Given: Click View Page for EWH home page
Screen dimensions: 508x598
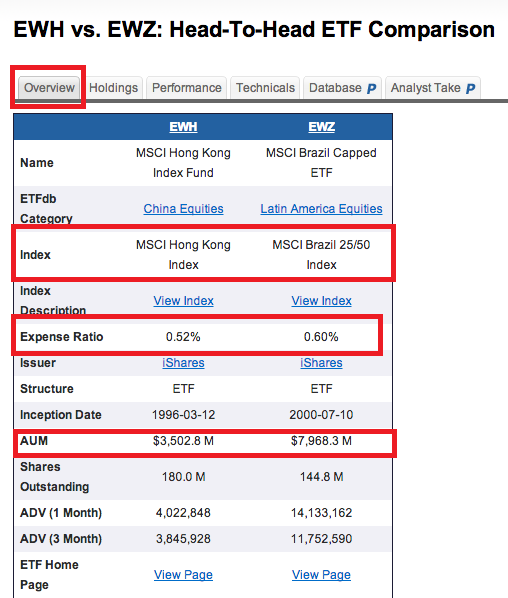Looking at the screenshot, I should tap(183, 575).
